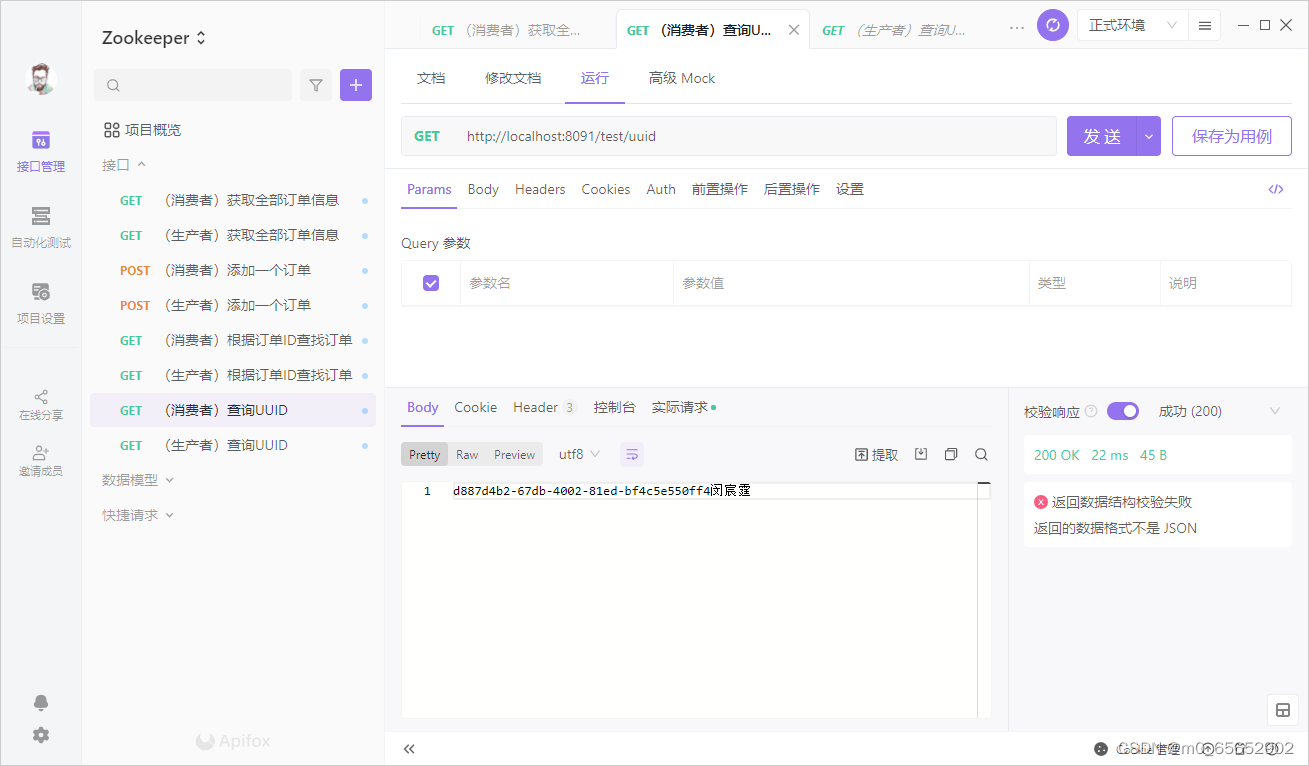Viewport: 1309px width, 766px height.
Task: Open response Header tab
Action: [x=545, y=407]
